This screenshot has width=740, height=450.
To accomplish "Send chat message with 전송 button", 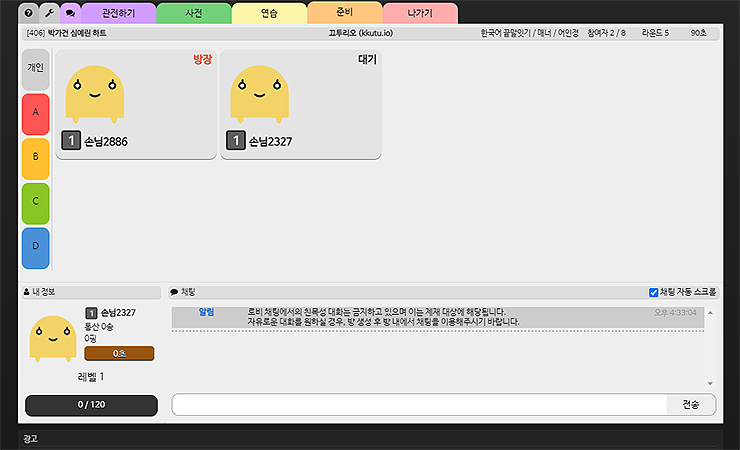I will tap(691, 405).
